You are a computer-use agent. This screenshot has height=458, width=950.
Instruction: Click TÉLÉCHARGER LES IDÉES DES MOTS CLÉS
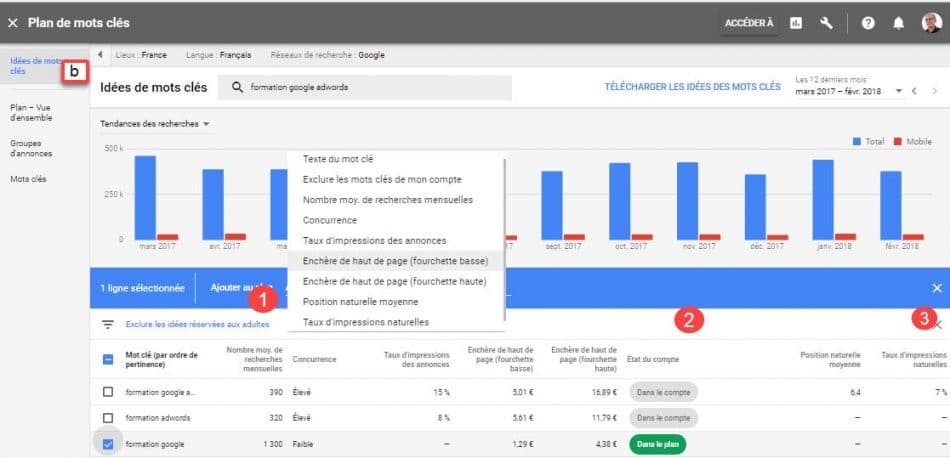pyautogui.click(x=692, y=87)
